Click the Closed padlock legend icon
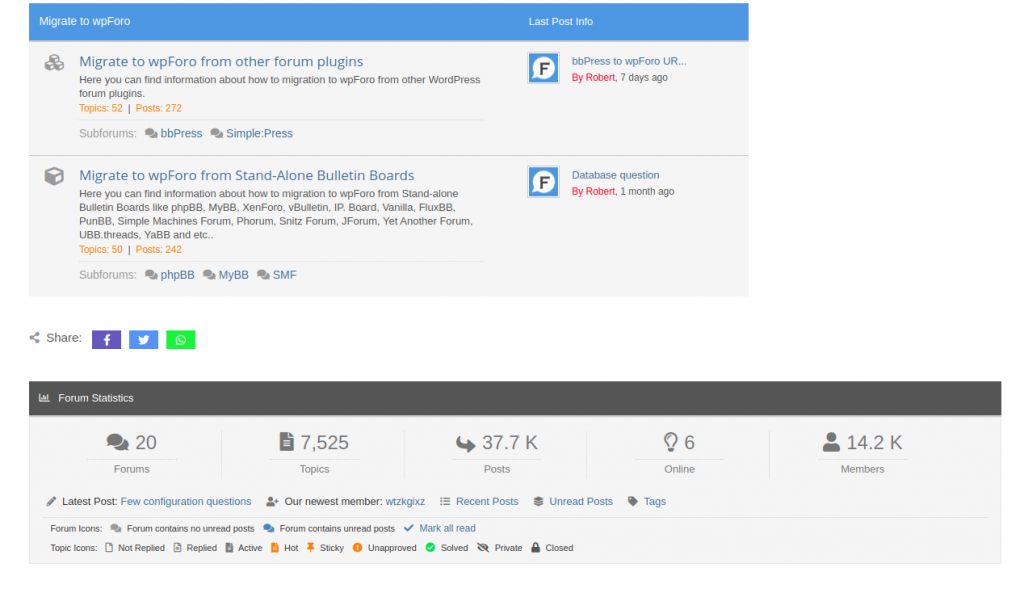 click(x=536, y=548)
